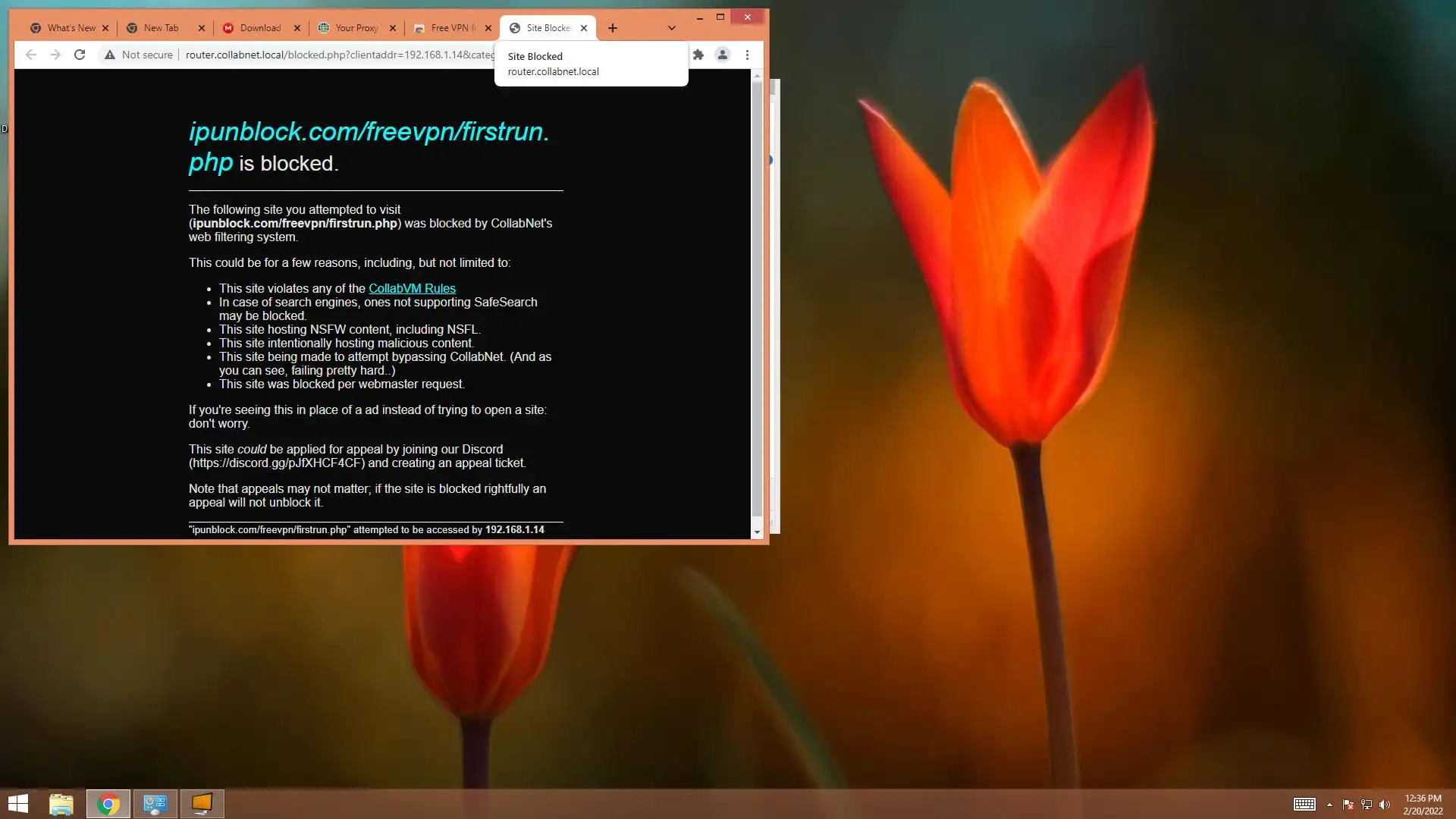Open a new tab with plus button
This screenshot has width=1456, height=819.
coord(613,28)
